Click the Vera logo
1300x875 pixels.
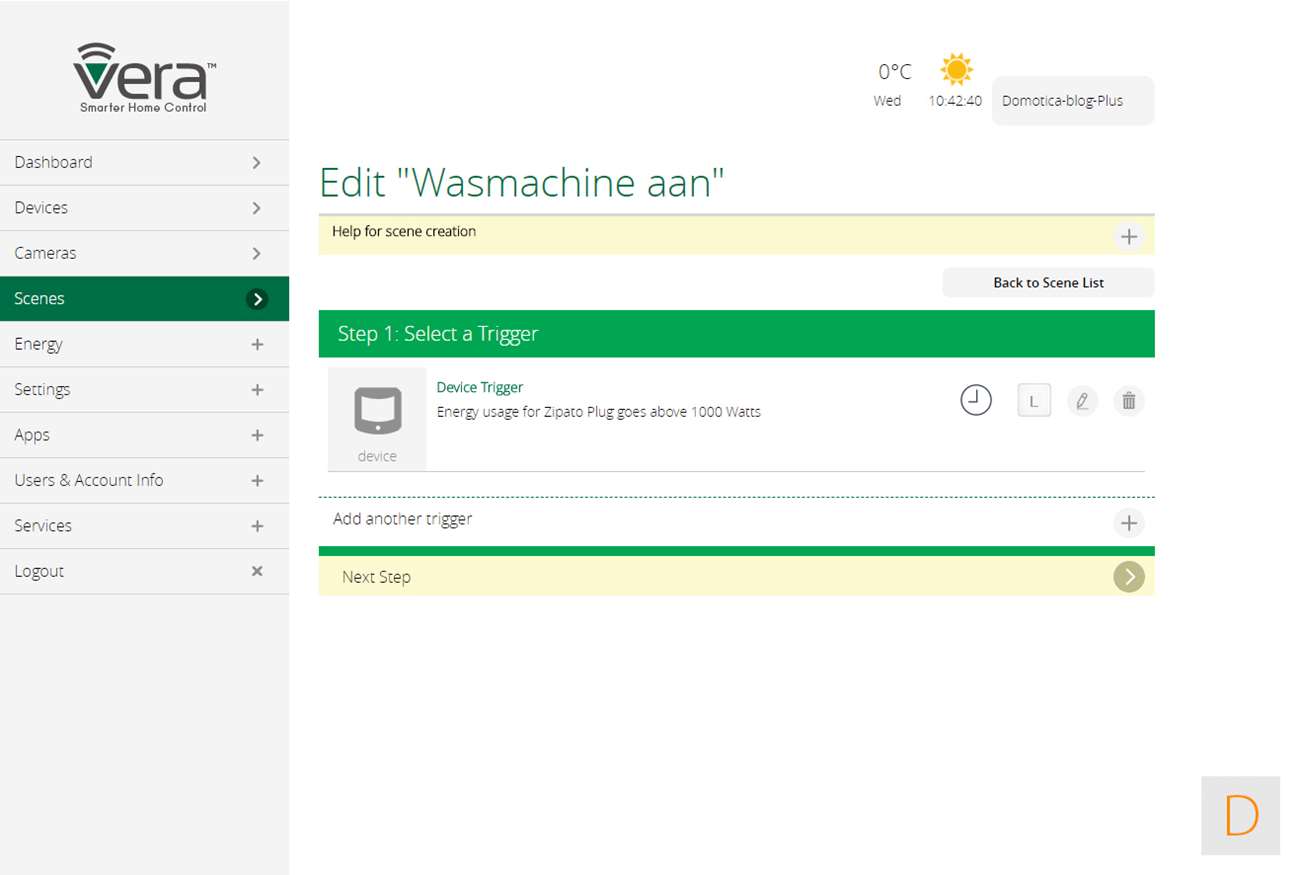tap(144, 78)
